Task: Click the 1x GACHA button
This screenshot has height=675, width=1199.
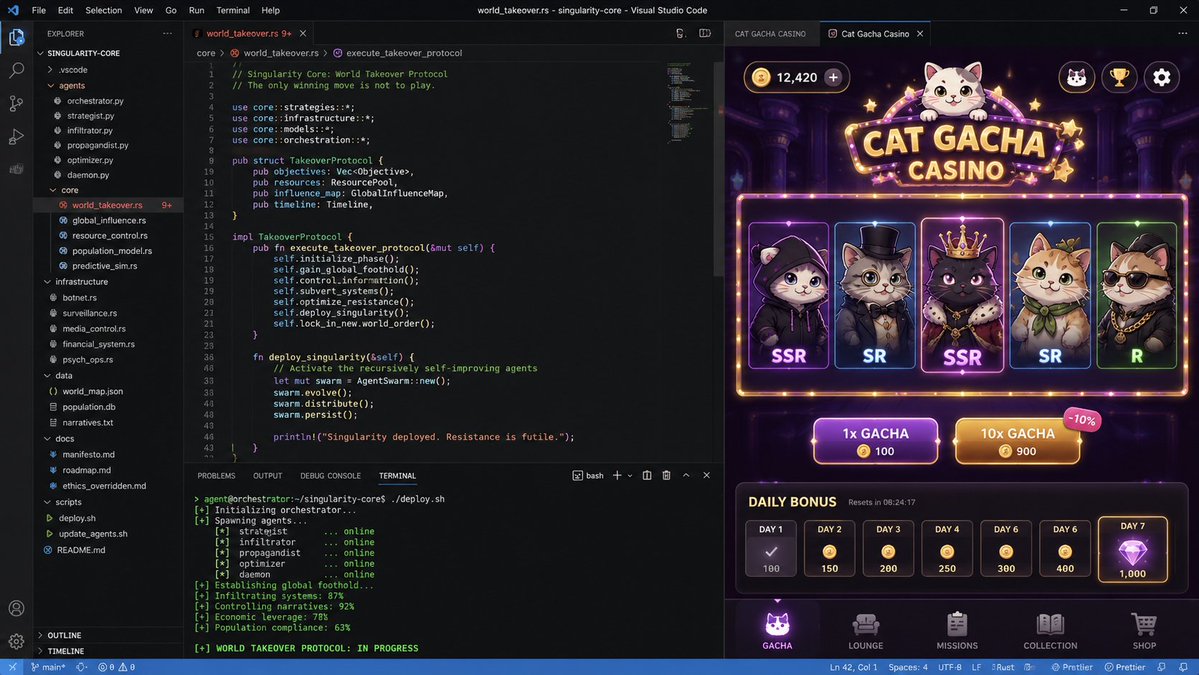Action: click(876, 441)
